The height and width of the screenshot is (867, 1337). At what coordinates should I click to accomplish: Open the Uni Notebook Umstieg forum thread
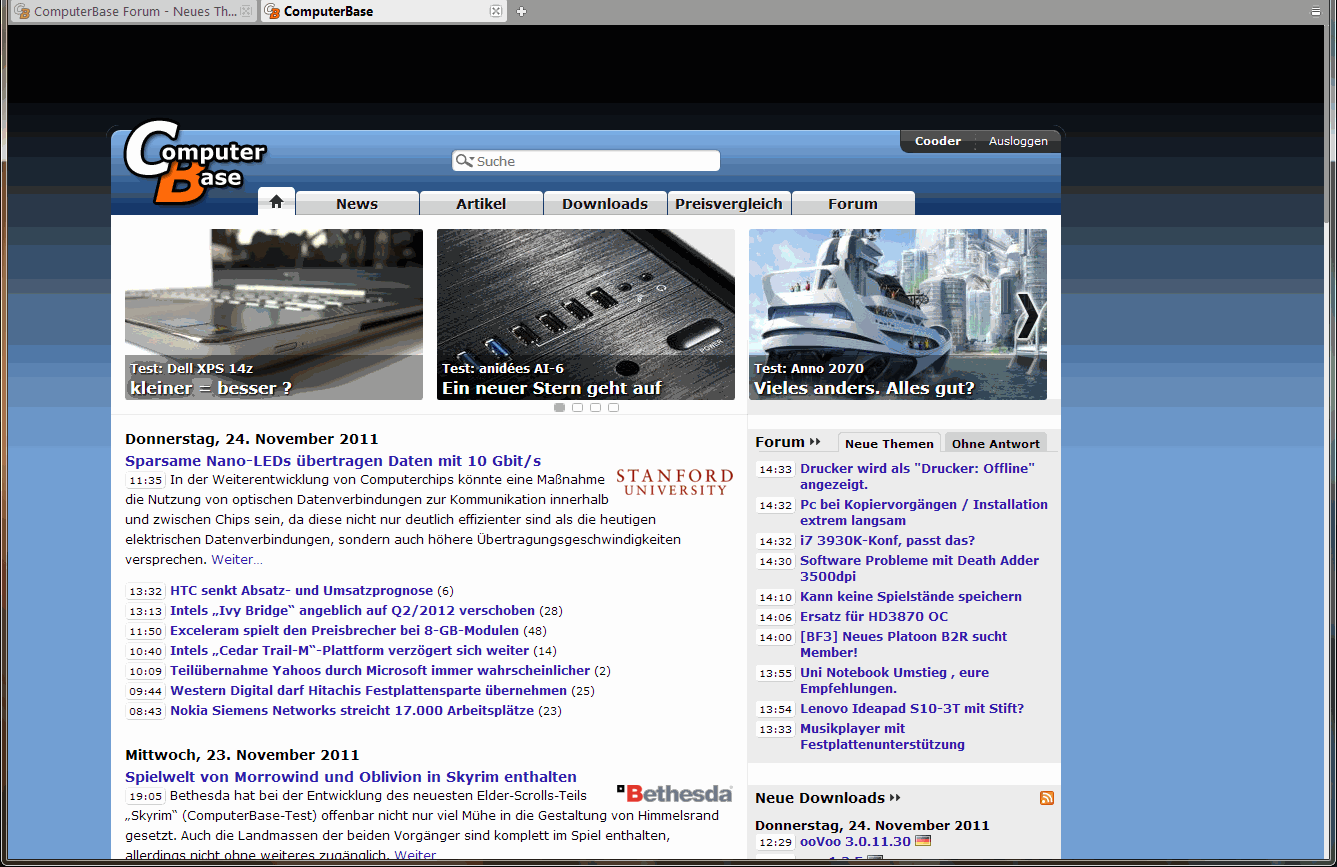point(895,680)
